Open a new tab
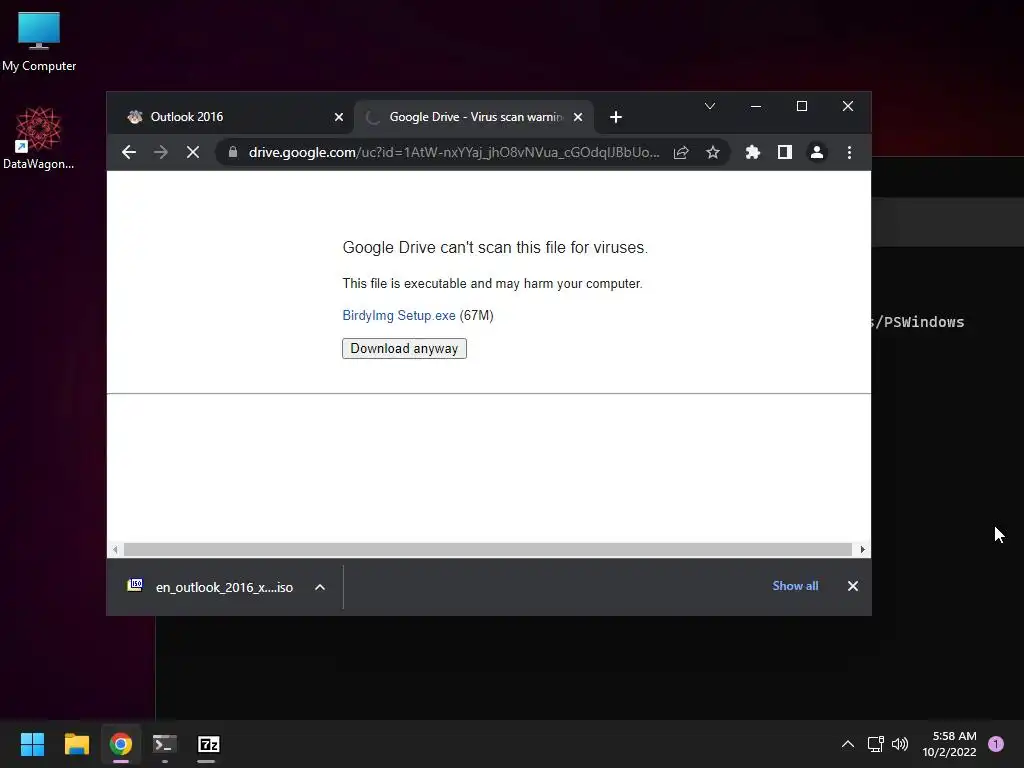 point(615,117)
